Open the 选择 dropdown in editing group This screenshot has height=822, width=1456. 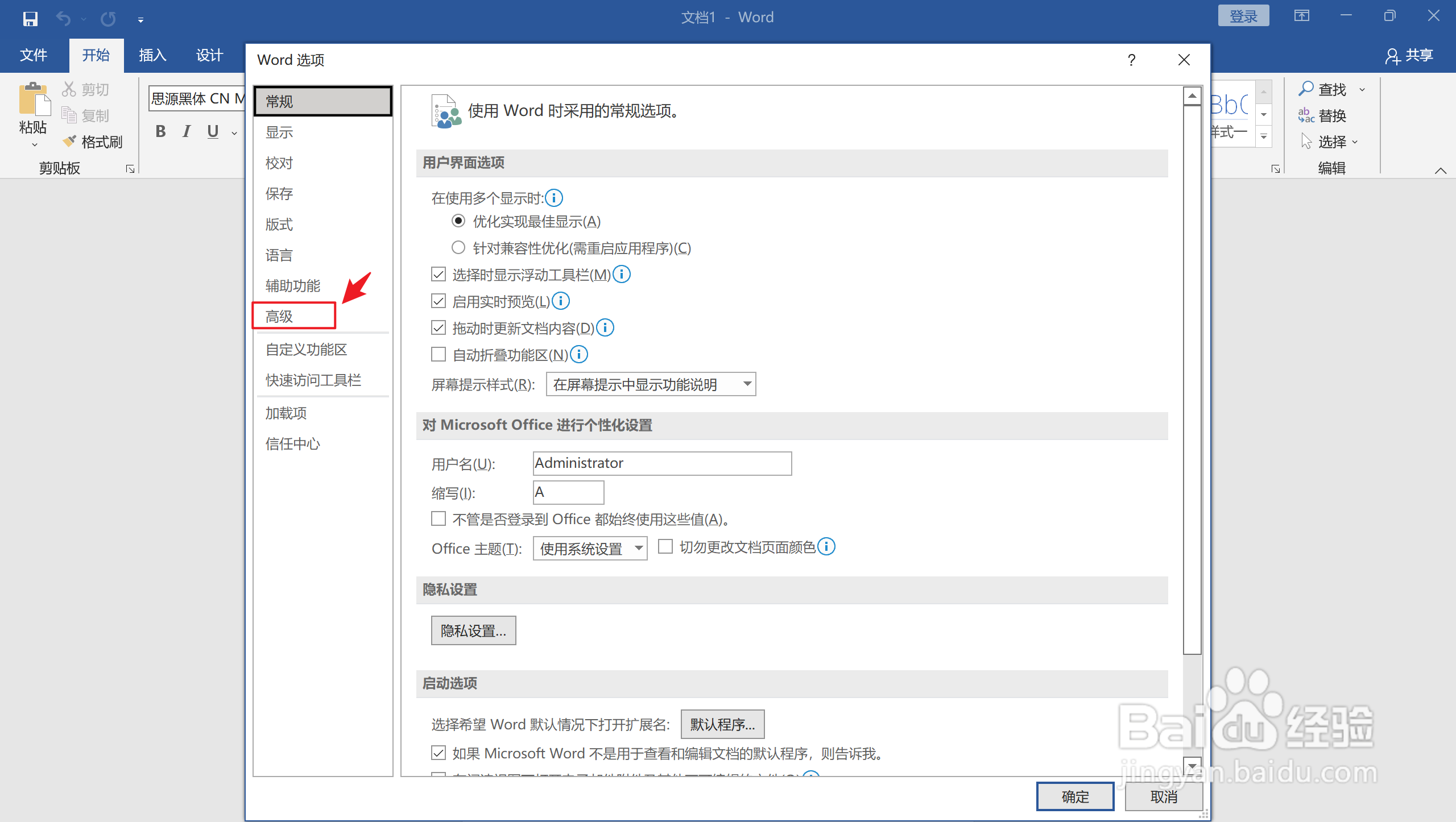point(1355,142)
